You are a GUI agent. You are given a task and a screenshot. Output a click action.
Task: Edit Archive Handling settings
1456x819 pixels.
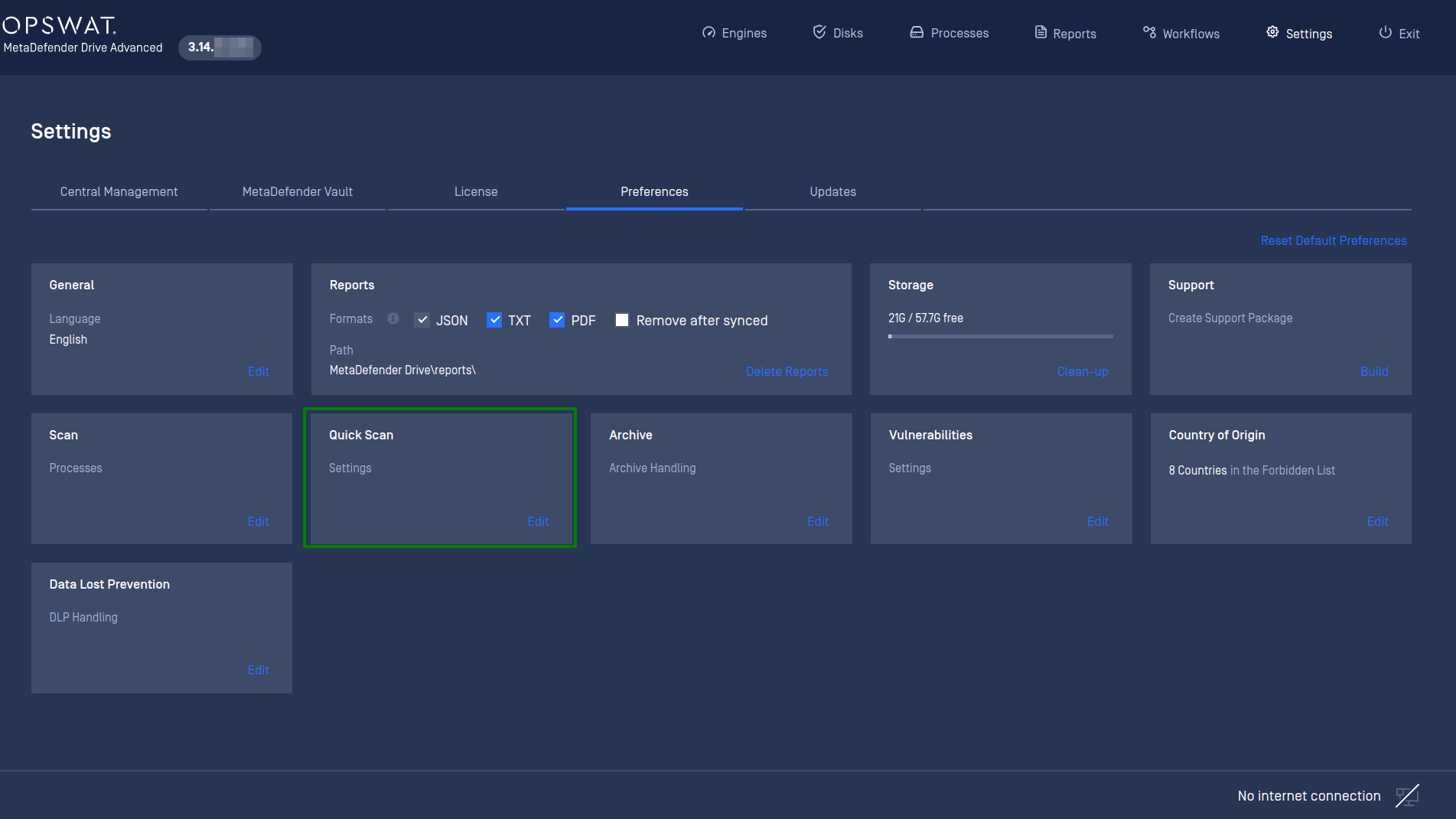(x=818, y=521)
